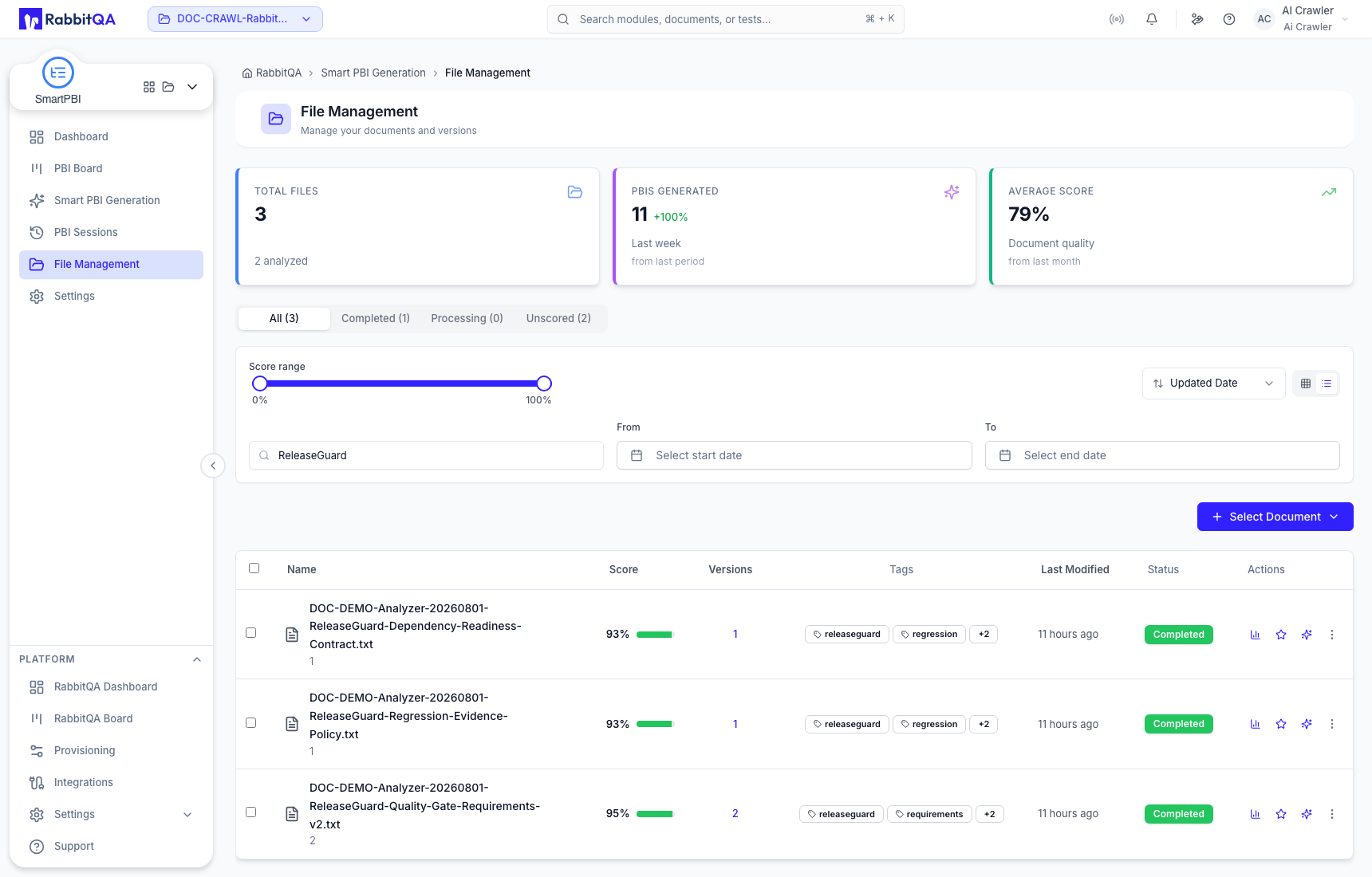The height and width of the screenshot is (877, 1372).
Task: Collapse the sidebar with the arrow button
Action: [213, 466]
